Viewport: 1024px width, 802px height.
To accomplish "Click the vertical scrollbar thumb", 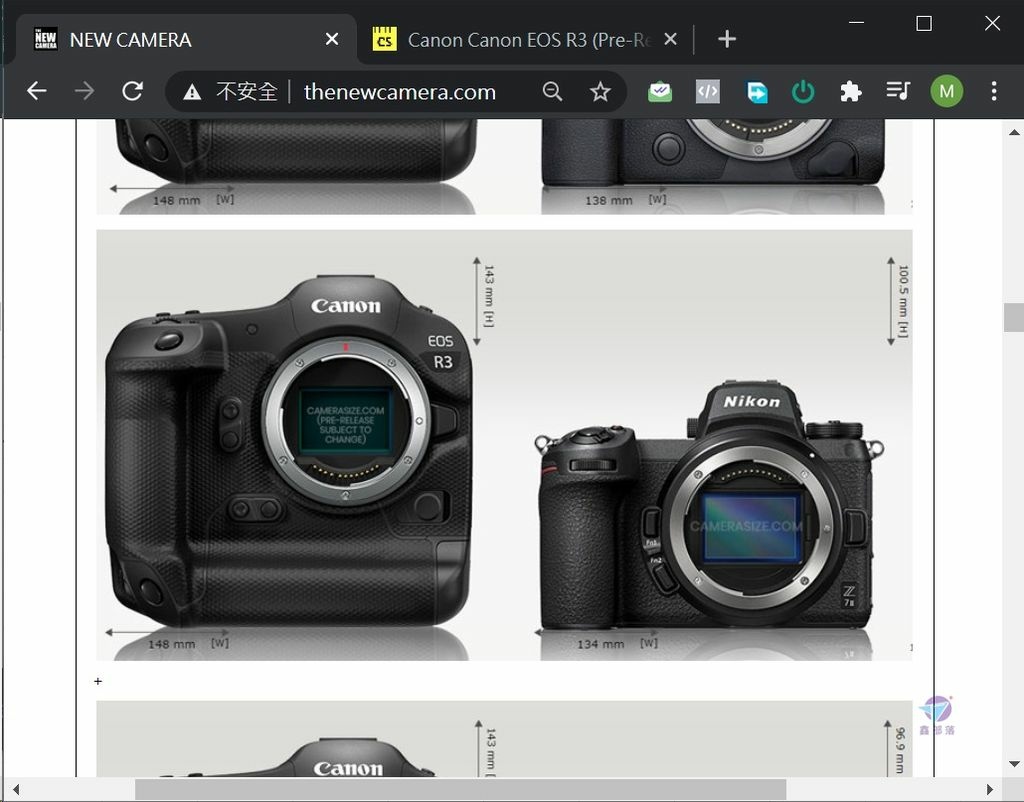I will point(1014,317).
